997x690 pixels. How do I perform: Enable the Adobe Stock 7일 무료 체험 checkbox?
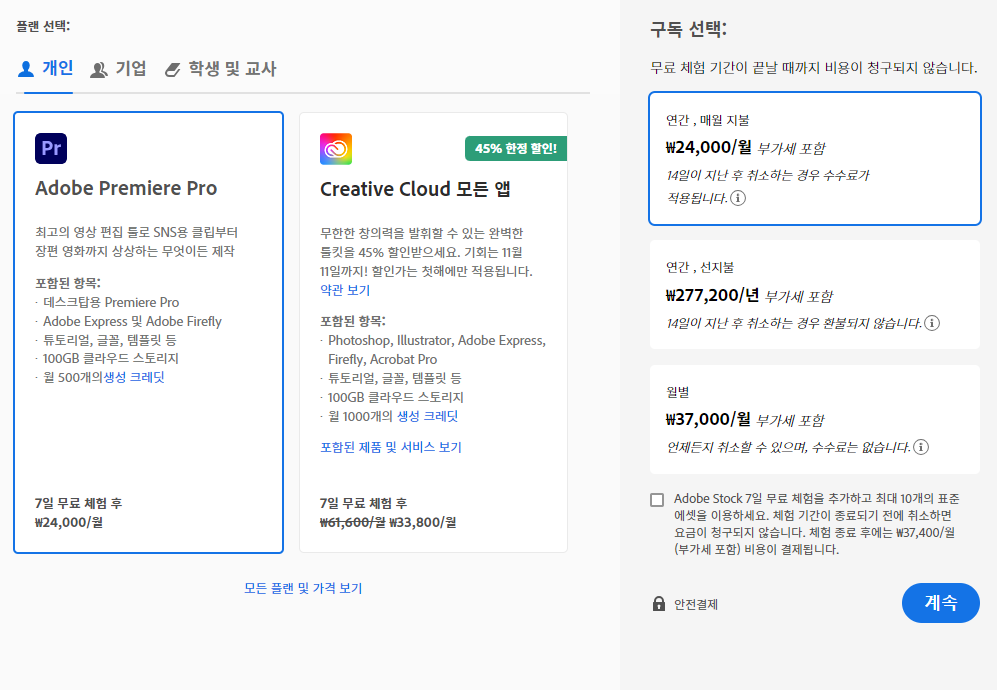[657, 500]
